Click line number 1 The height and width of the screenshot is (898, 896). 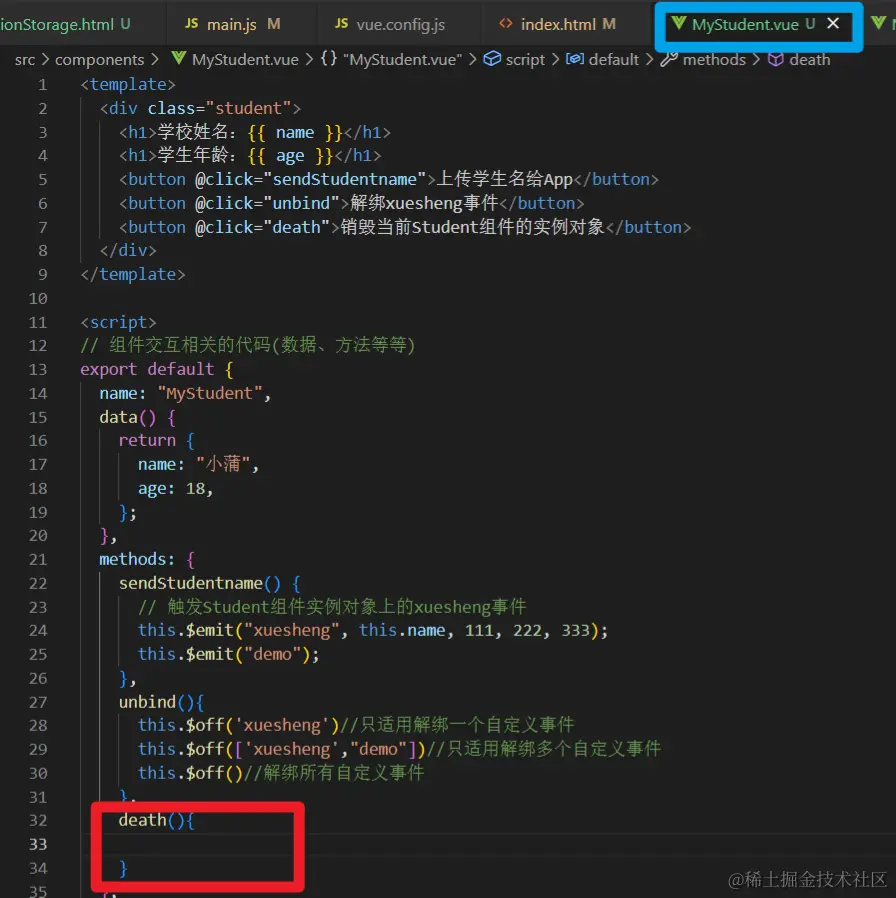43,85
